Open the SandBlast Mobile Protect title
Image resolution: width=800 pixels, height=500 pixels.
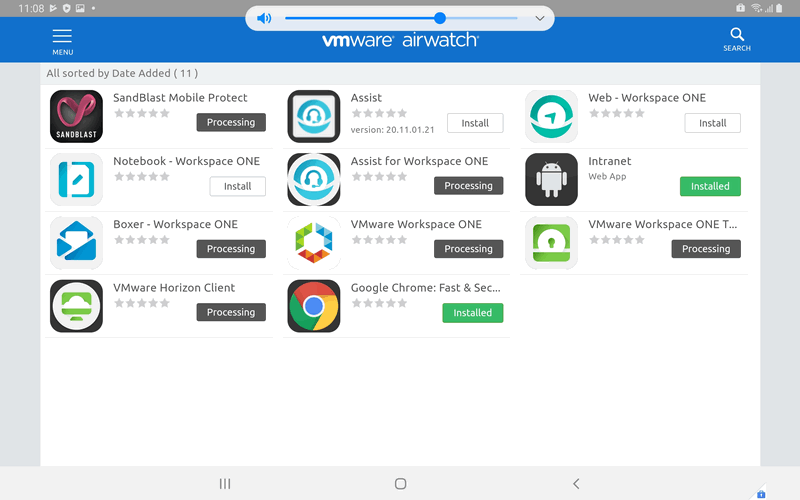180,97
